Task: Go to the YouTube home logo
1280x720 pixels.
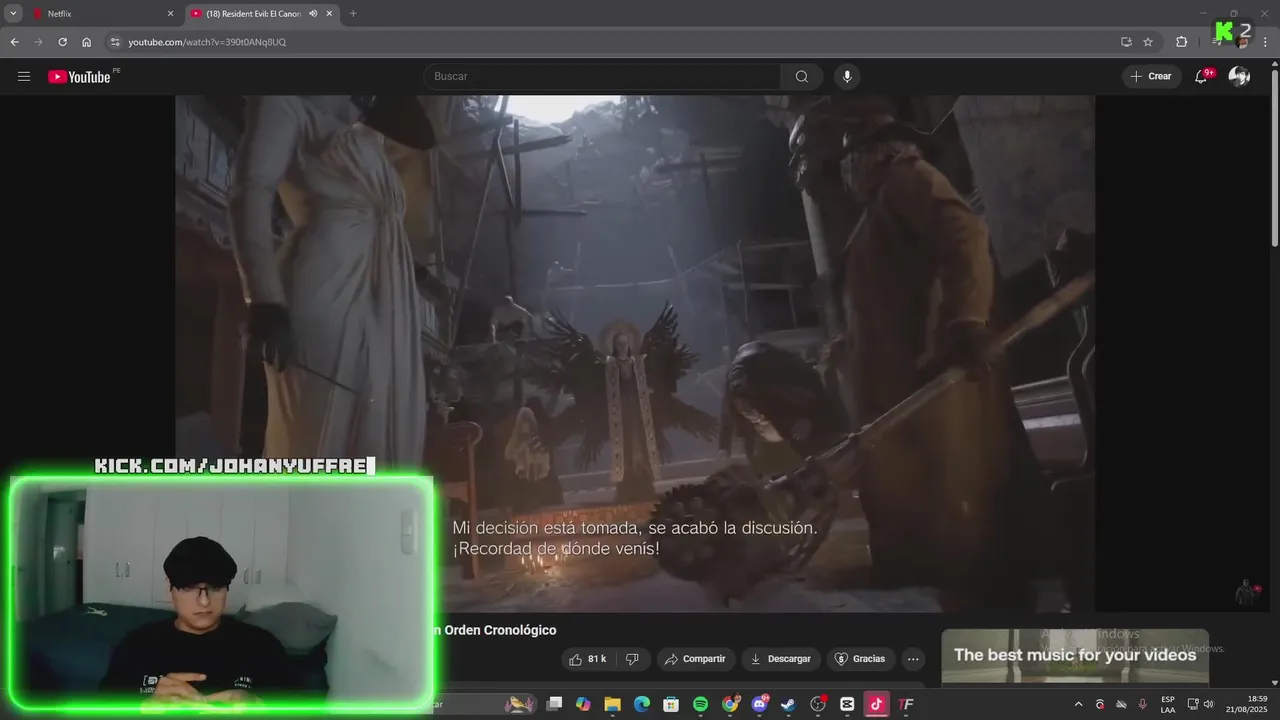Action: click(x=79, y=77)
